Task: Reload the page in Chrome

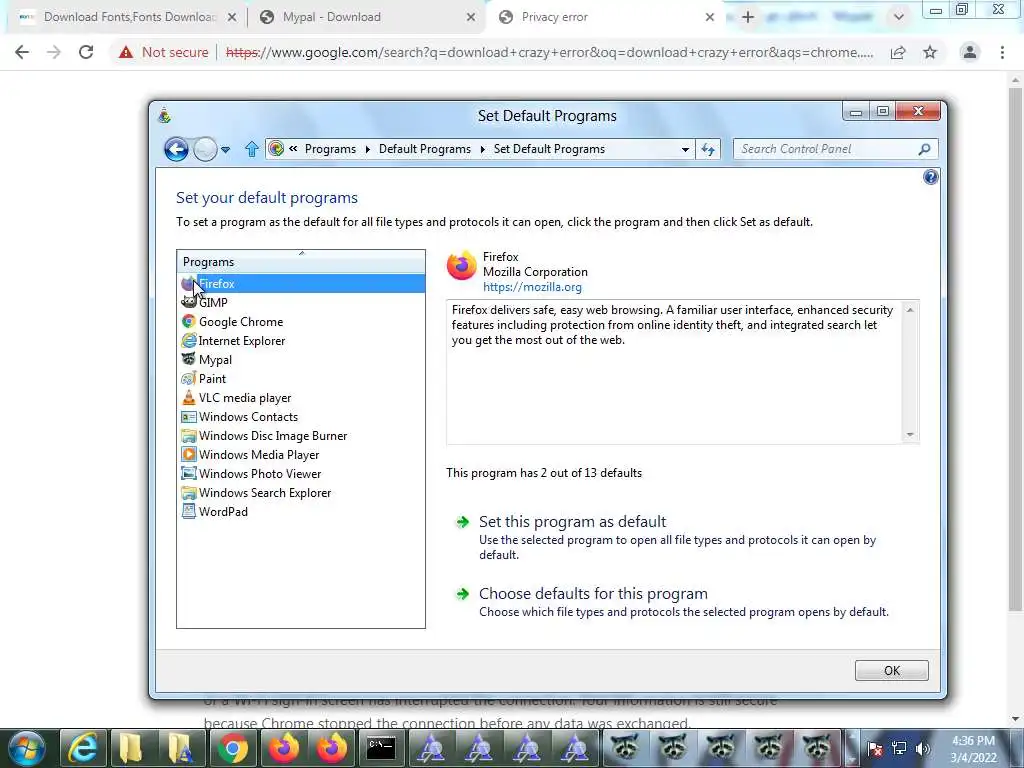Action: point(86,52)
